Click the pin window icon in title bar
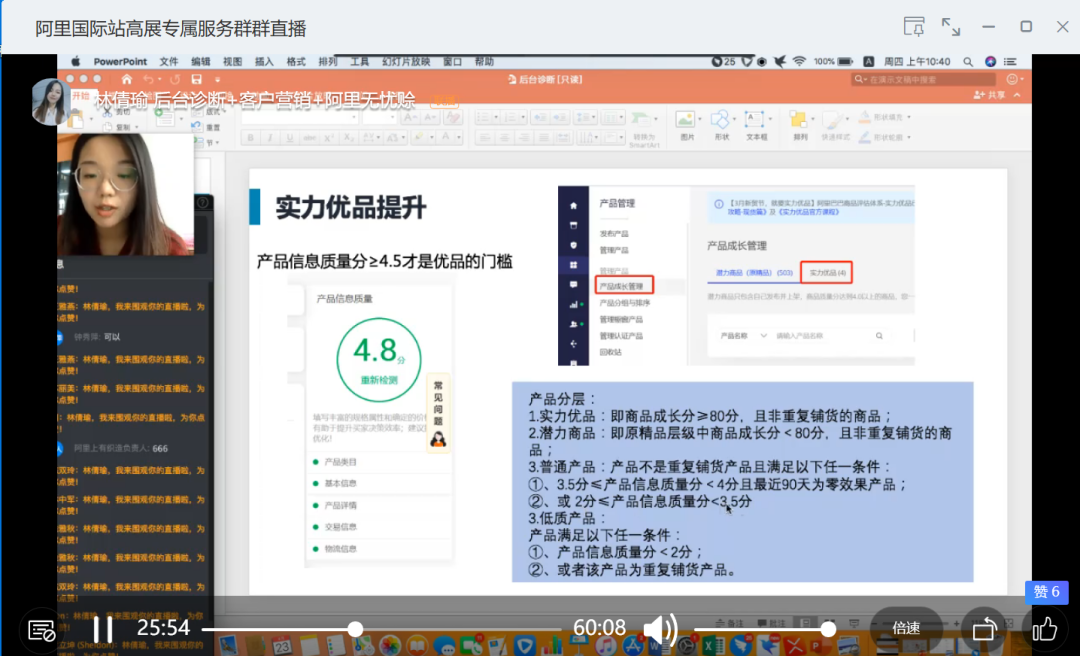Image resolution: width=1080 pixels, height=656 pixels. 914,27
